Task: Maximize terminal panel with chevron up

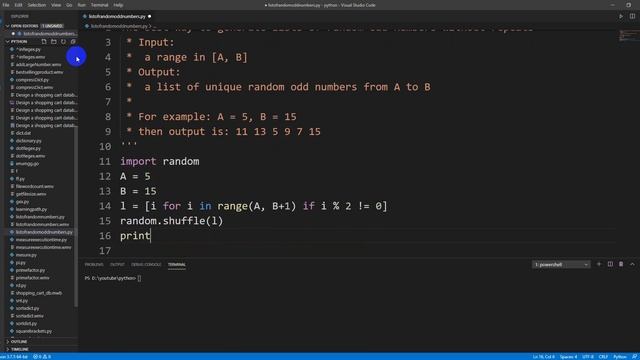Action: [632, 264]
